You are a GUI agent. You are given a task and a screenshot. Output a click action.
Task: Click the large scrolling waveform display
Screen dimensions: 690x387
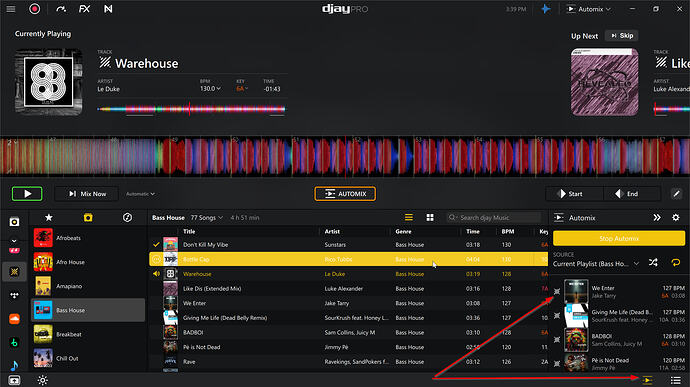[x=345, y=156]
